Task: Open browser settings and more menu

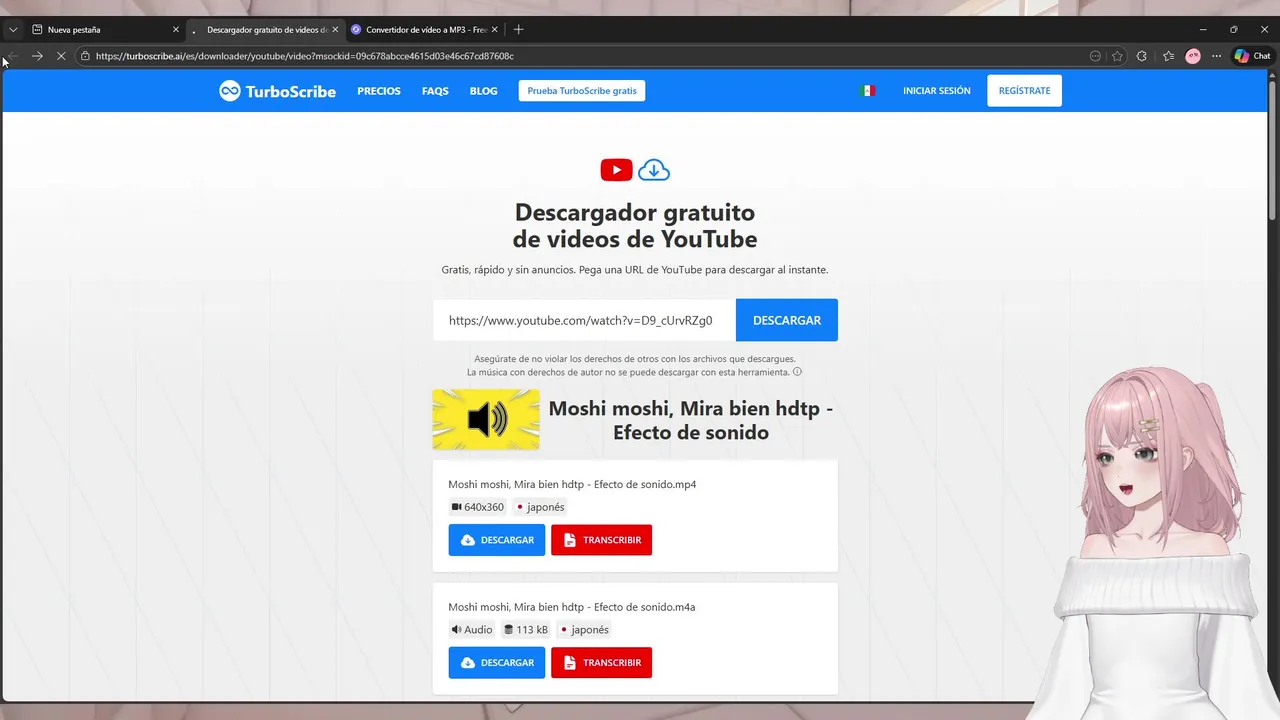Action: coord(1216,56)
